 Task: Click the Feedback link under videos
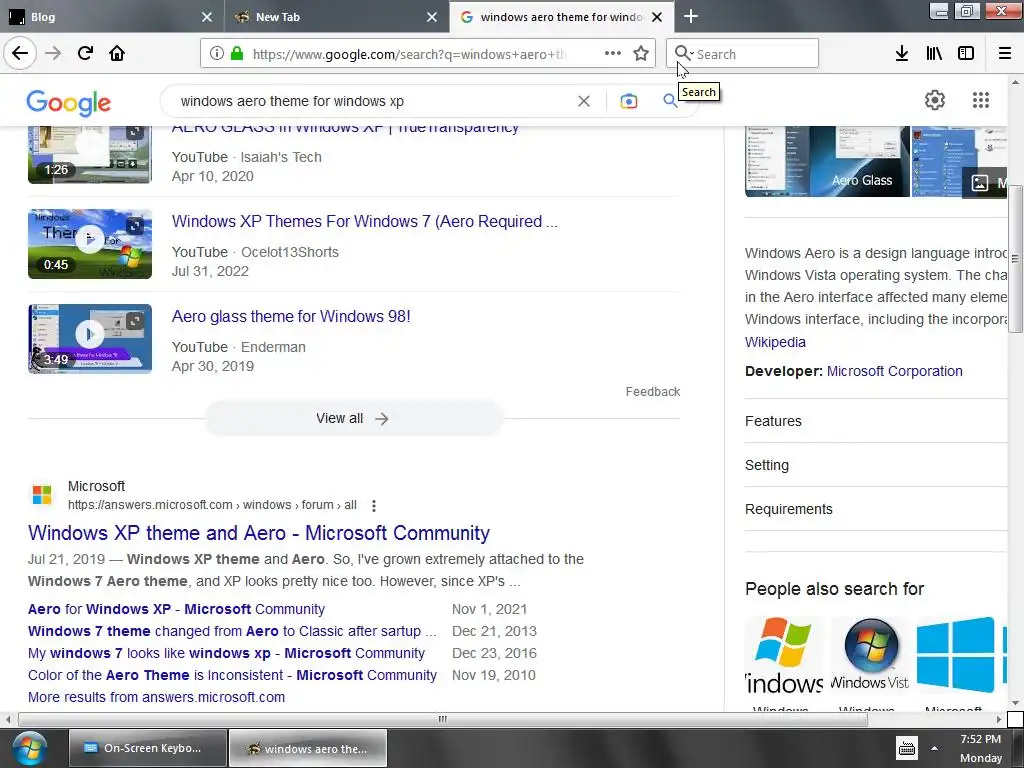pyautogui.click(x=652, y=391)
